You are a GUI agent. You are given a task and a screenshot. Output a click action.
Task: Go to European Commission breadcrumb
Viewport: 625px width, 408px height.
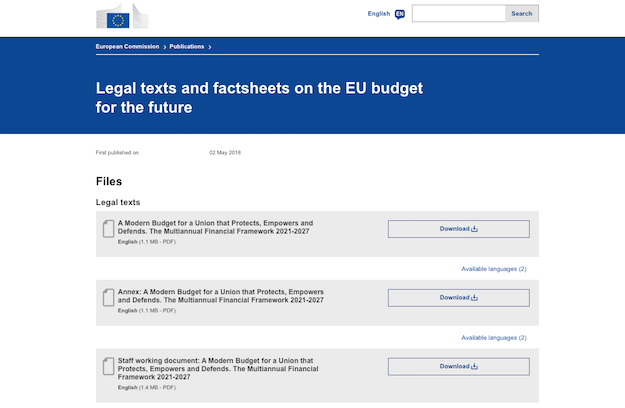coord(127,47)
